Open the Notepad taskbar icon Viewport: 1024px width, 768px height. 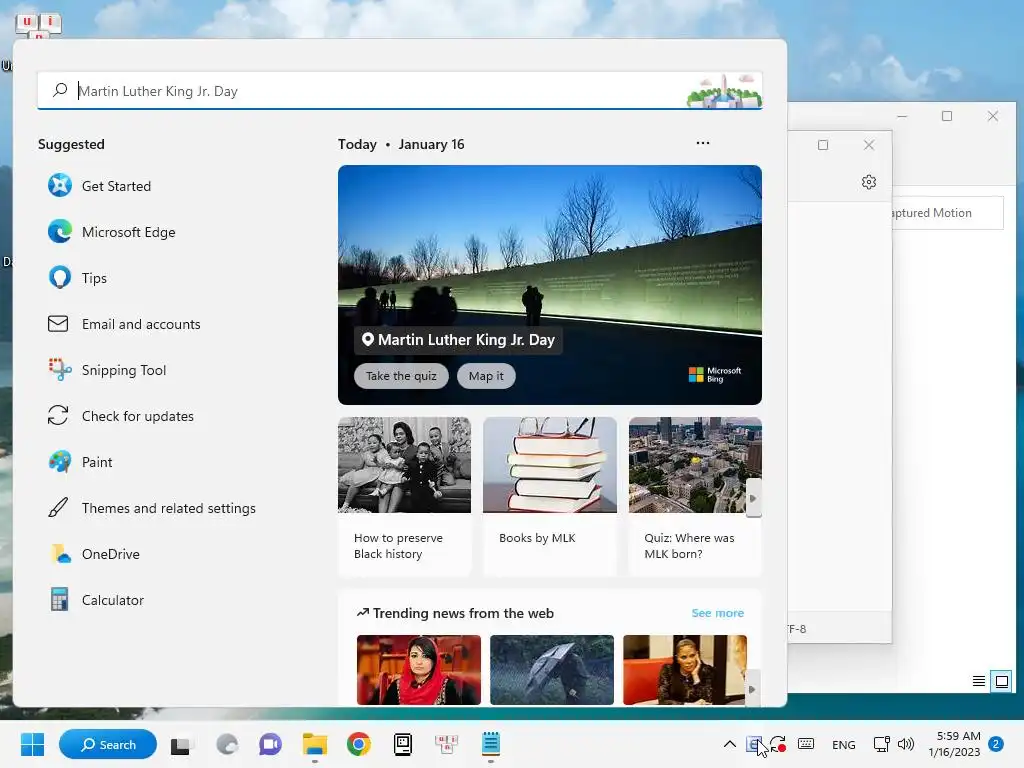pyautogui.click(x=490, y=744)
